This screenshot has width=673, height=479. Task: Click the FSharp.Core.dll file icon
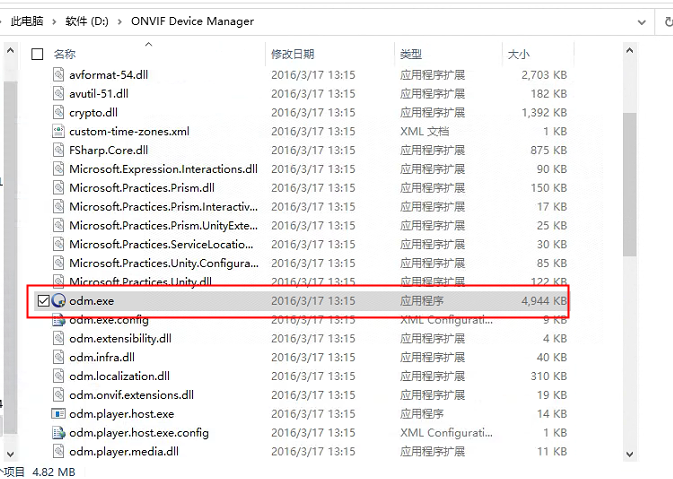point(58,150)
